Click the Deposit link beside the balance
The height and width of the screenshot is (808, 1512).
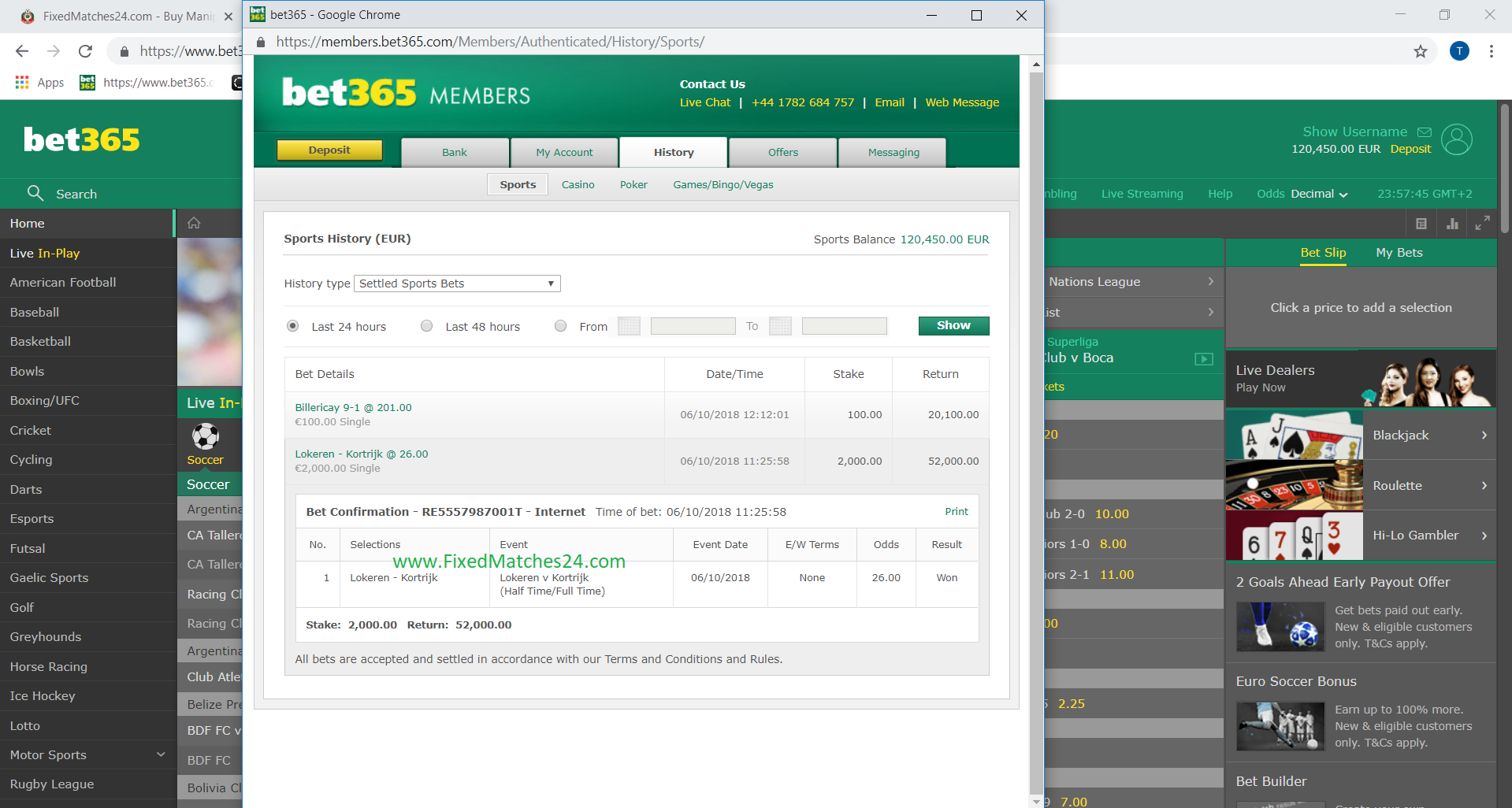click(x=1410, y=149)
